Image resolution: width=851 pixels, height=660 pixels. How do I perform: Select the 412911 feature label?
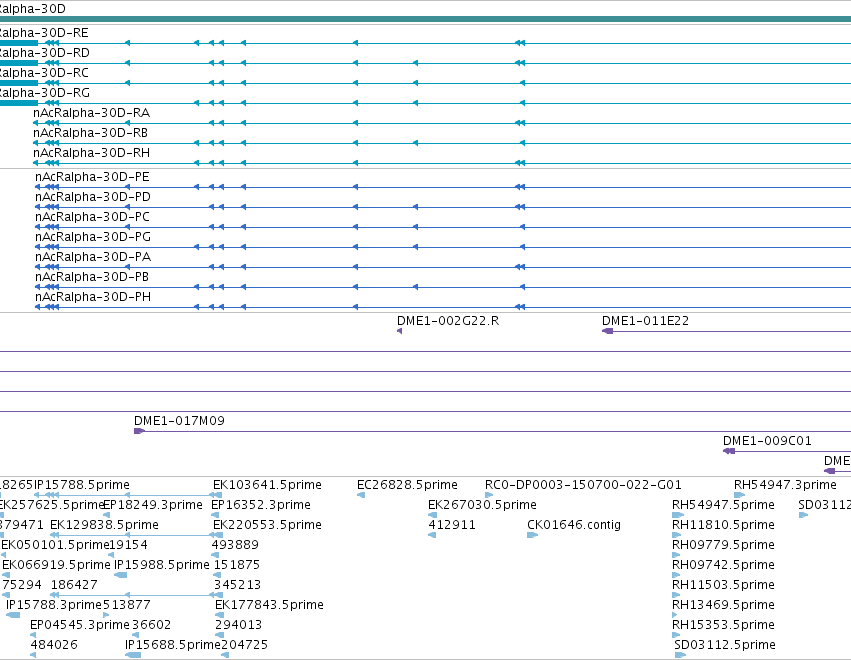[452, 525]
